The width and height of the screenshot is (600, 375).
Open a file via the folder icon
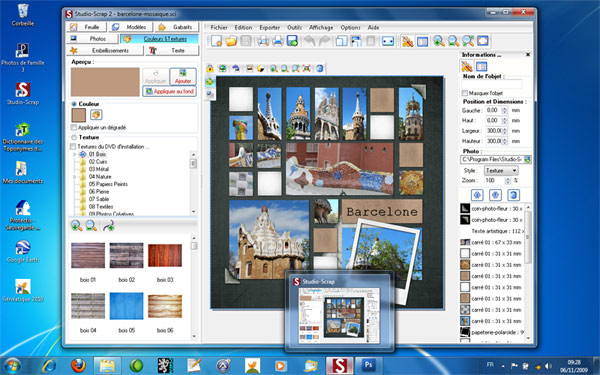231,41
